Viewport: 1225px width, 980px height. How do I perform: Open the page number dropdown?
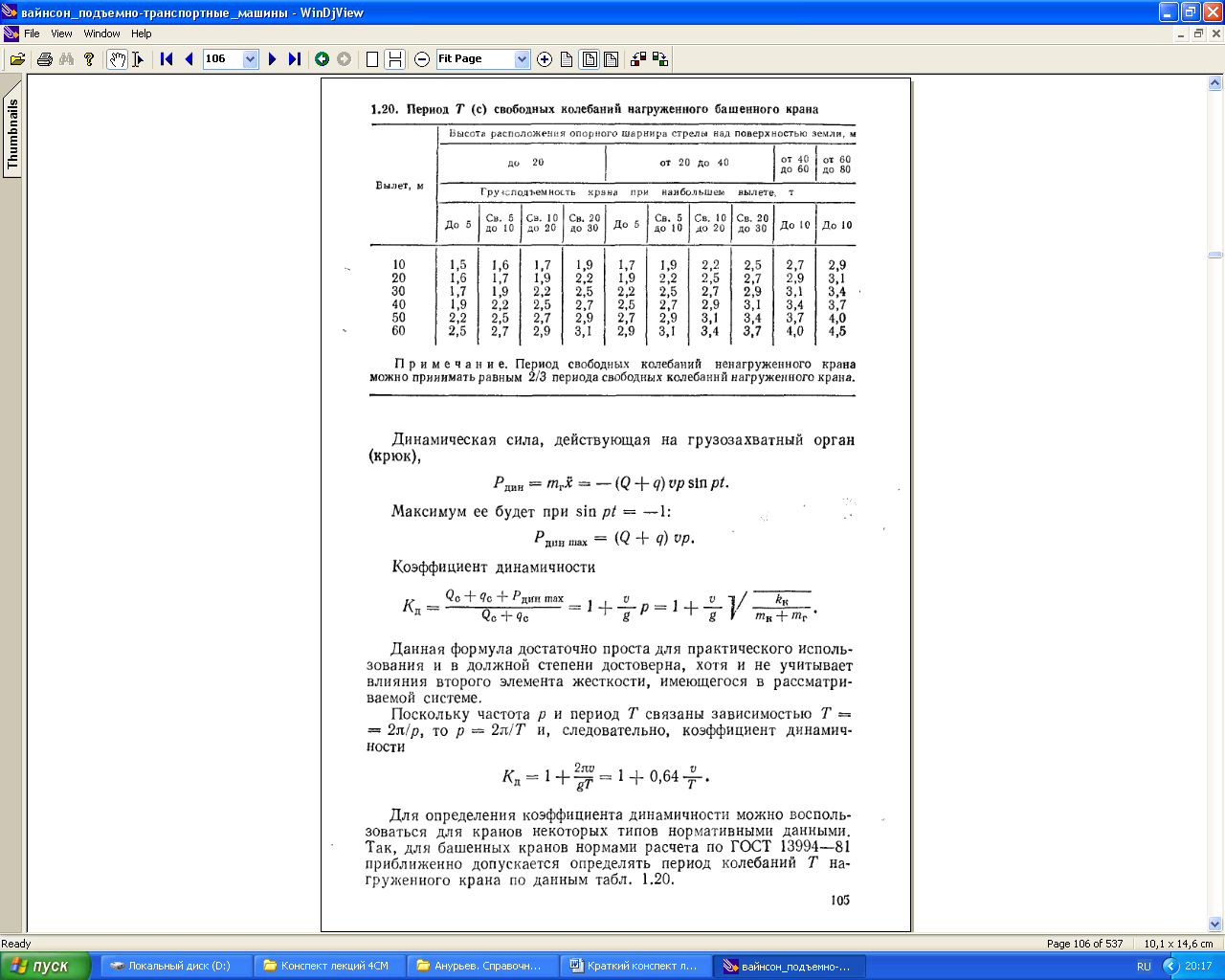point(251,59)
